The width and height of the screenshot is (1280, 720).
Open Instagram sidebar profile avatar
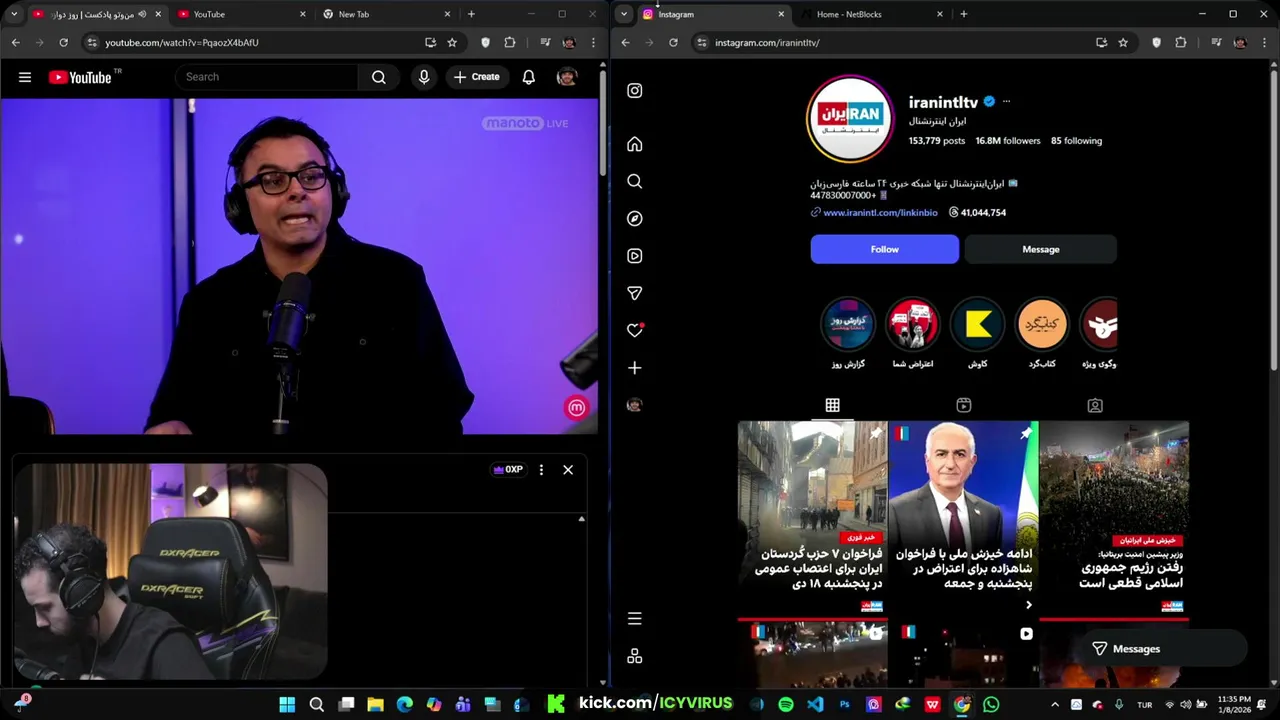click(634, 405)
